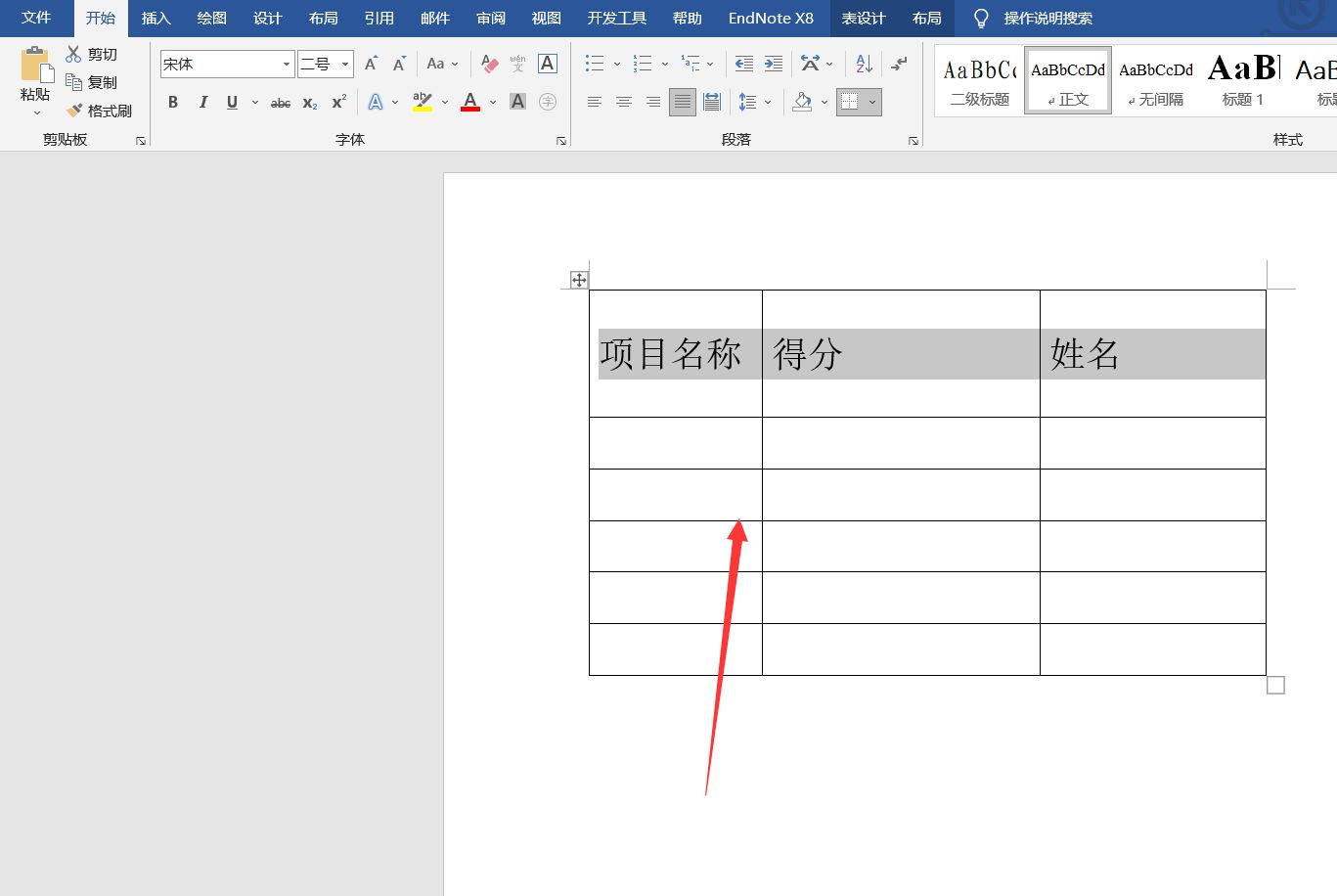Screen dimensions: 1337x896
Task: Switch to the 引用 tab
Action: pos(379,18)
